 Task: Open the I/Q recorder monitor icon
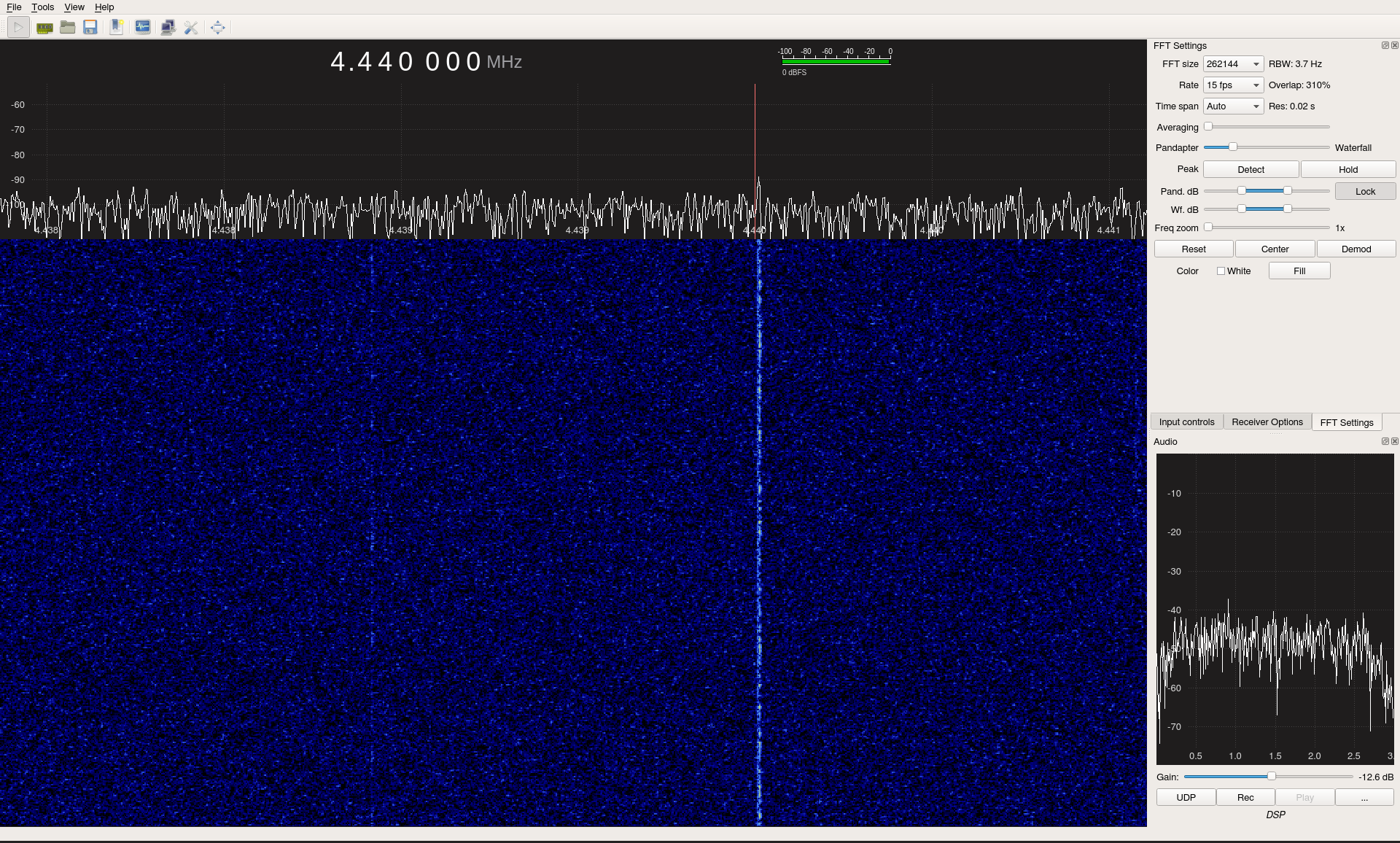[143, 28]
